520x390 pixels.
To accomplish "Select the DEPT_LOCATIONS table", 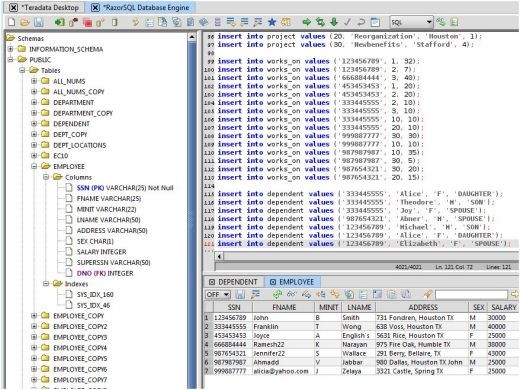I will click(80, 145).
